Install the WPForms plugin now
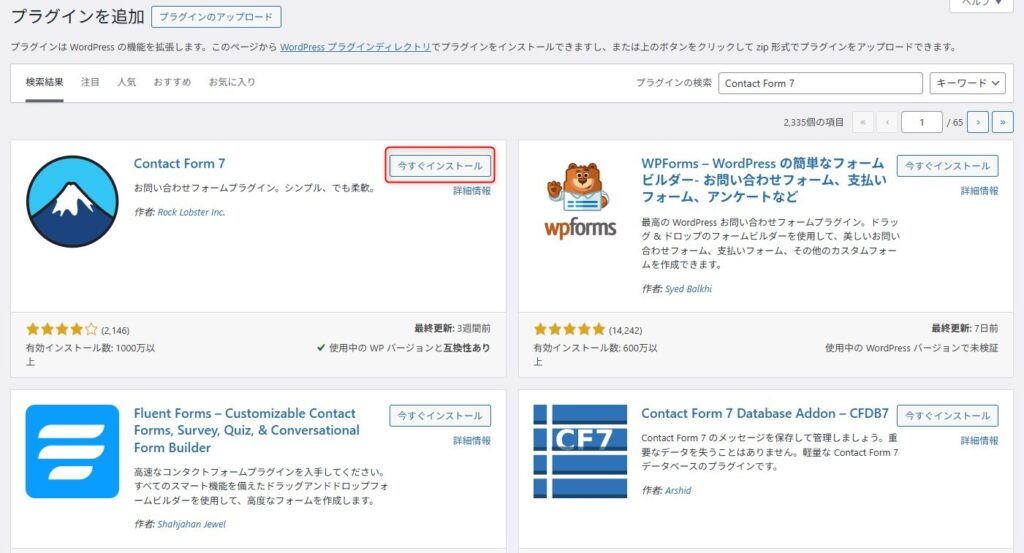This screenshot has height=553, width=1024. click(x=947, y=166)
